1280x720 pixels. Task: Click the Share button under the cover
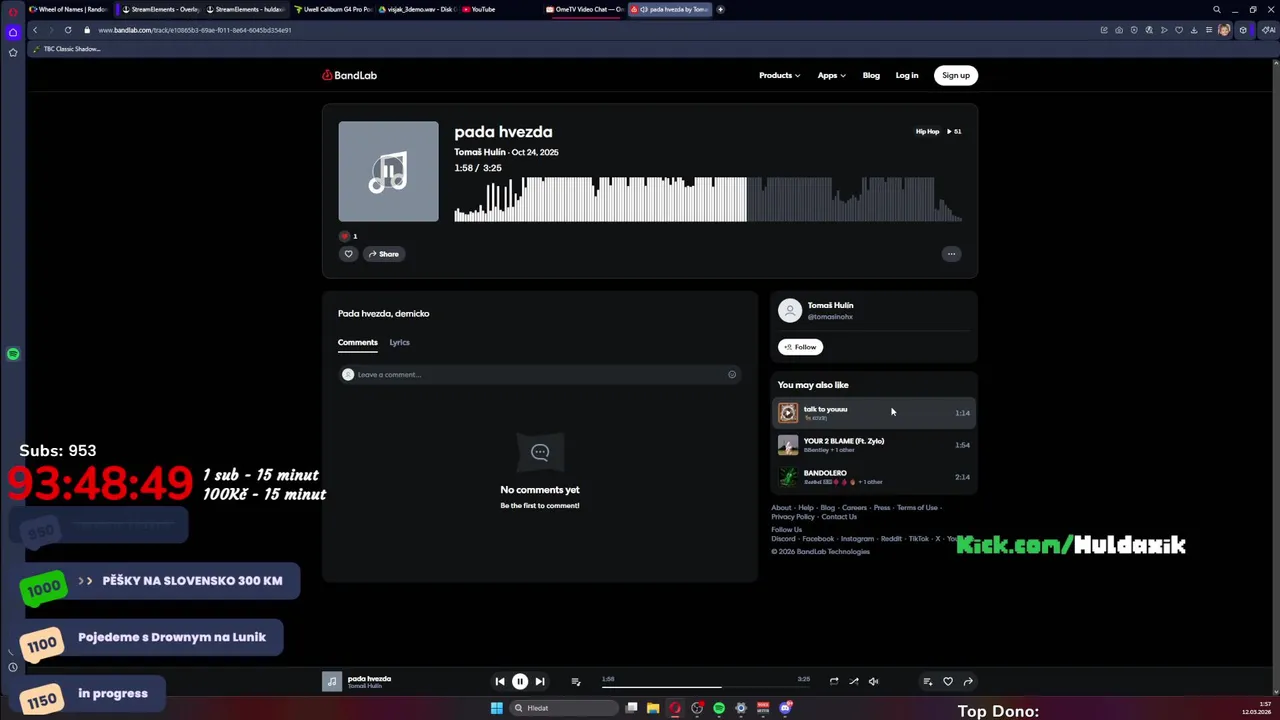pos(384,254)
